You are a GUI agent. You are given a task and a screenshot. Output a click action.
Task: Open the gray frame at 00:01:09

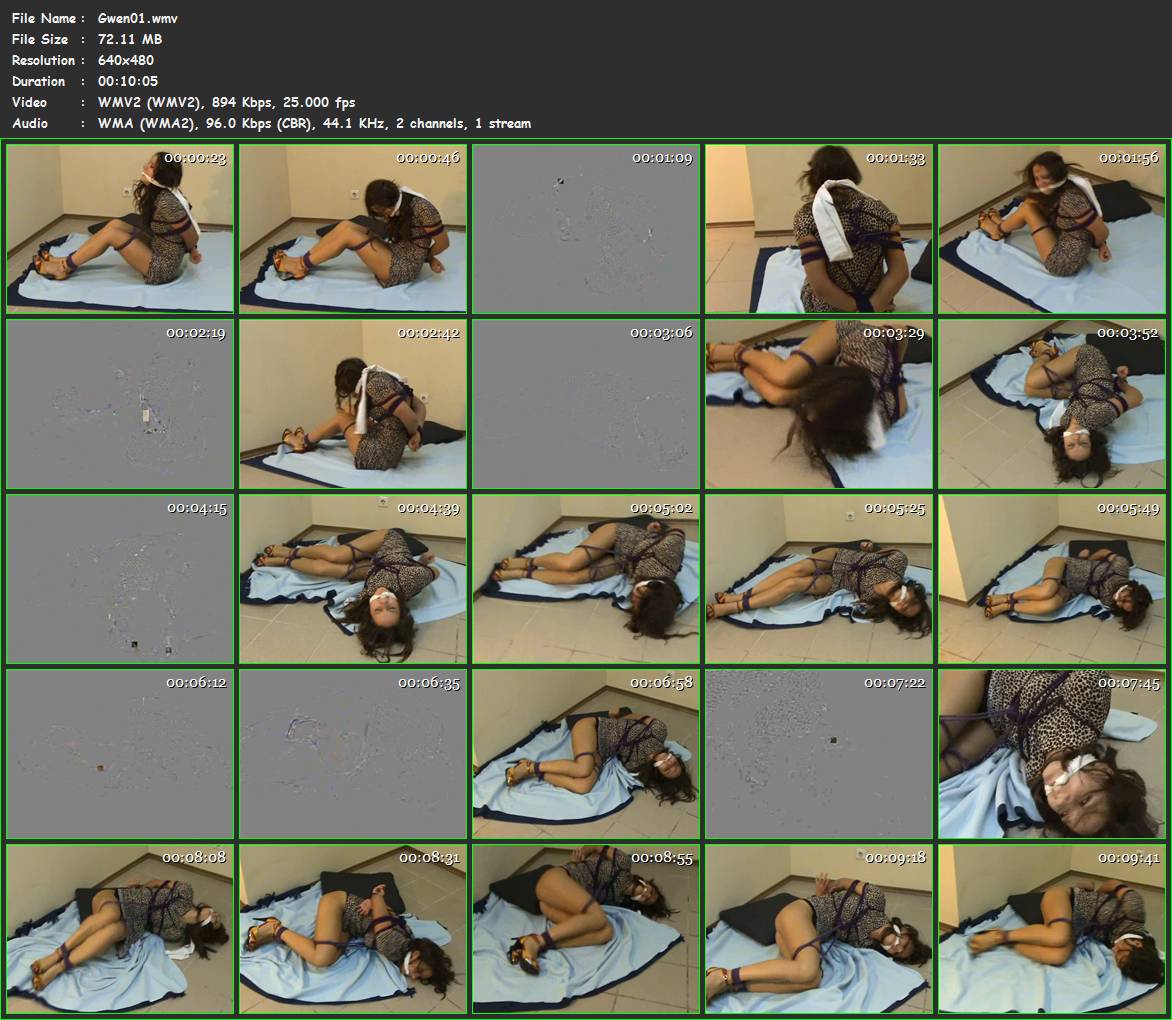586,229
